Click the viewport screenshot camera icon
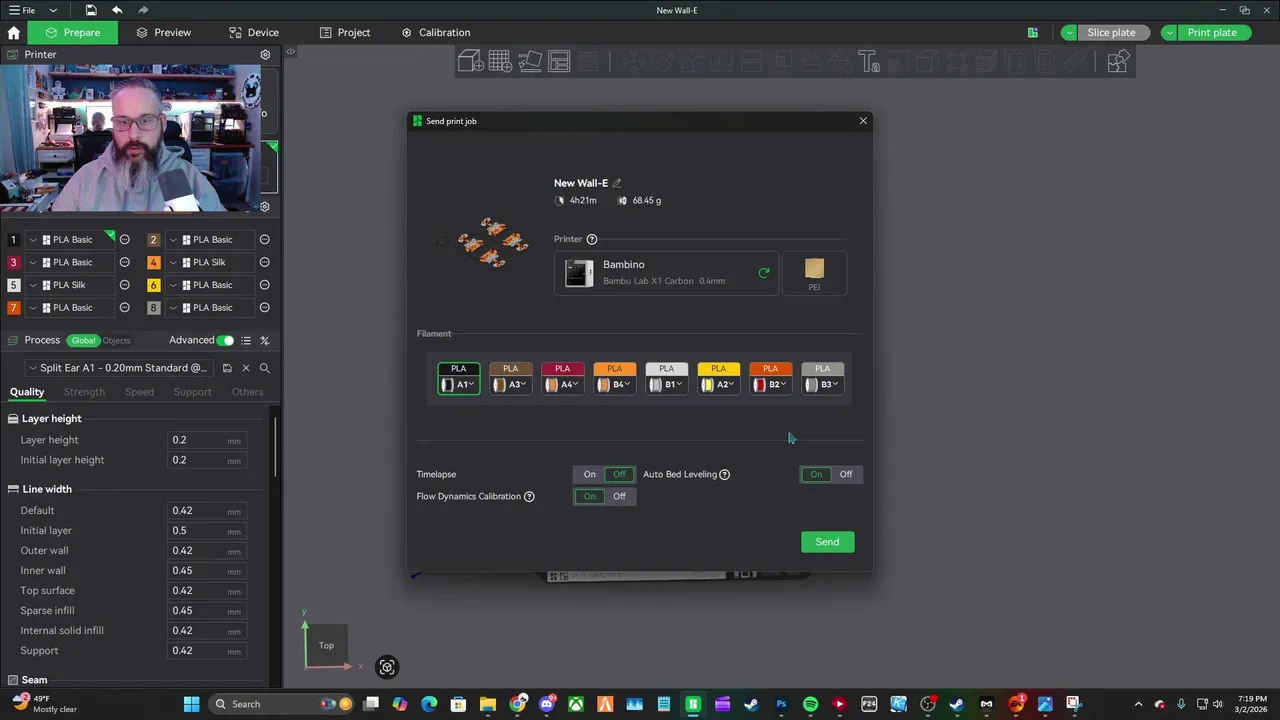Viewport: 1280px width, 720px height. 387,667
